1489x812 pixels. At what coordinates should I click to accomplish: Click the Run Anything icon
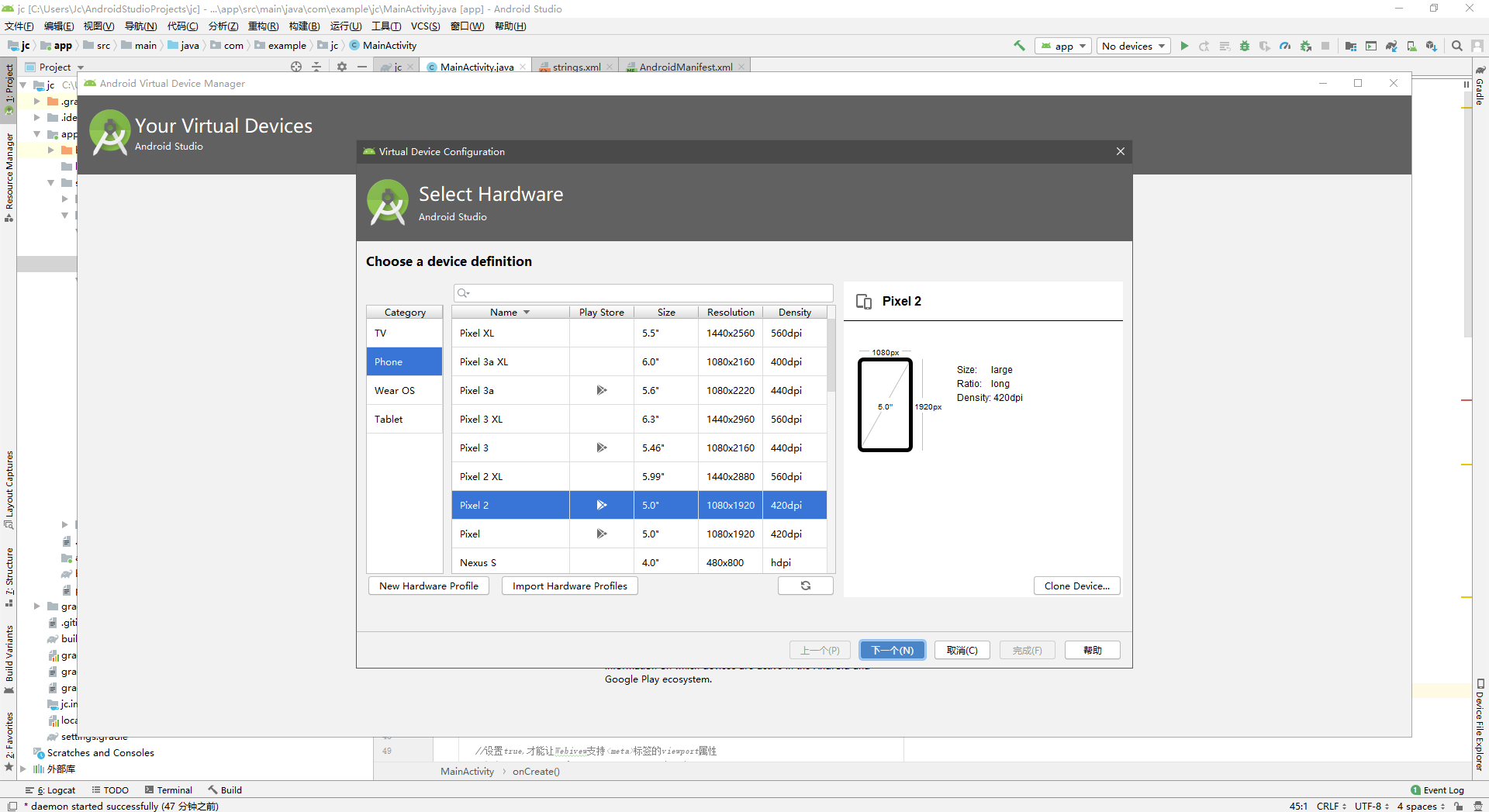pos(1371,46)
